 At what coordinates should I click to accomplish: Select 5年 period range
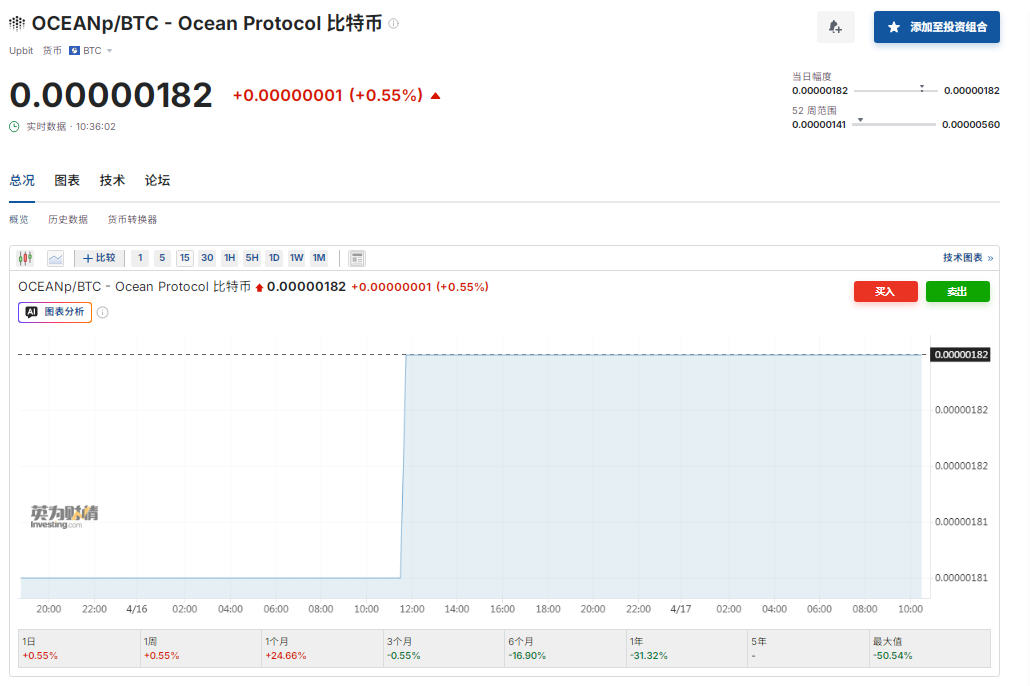click(x=808, y=649)
